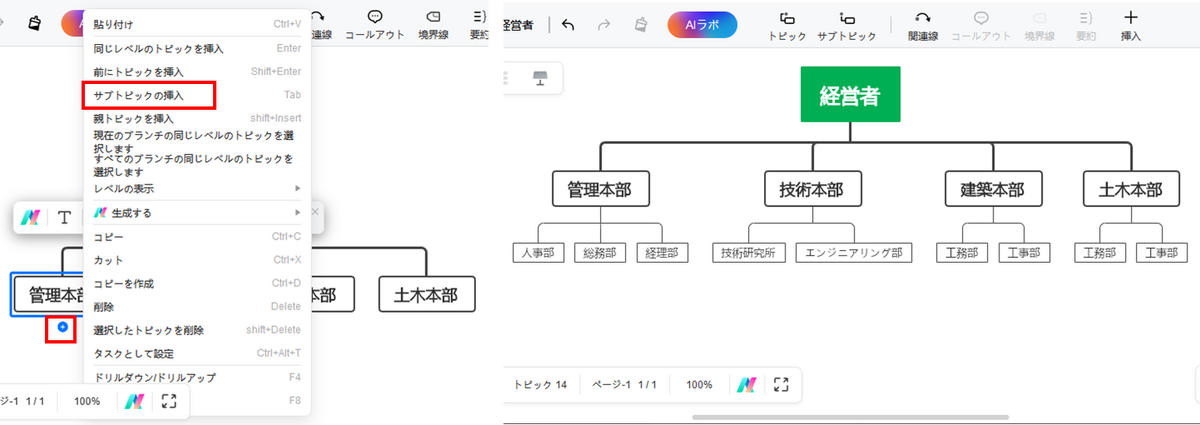The height and width of the screenshot is (425, 1200).
Task: Select 工事部 under 土木本部
Action: 1162,253
